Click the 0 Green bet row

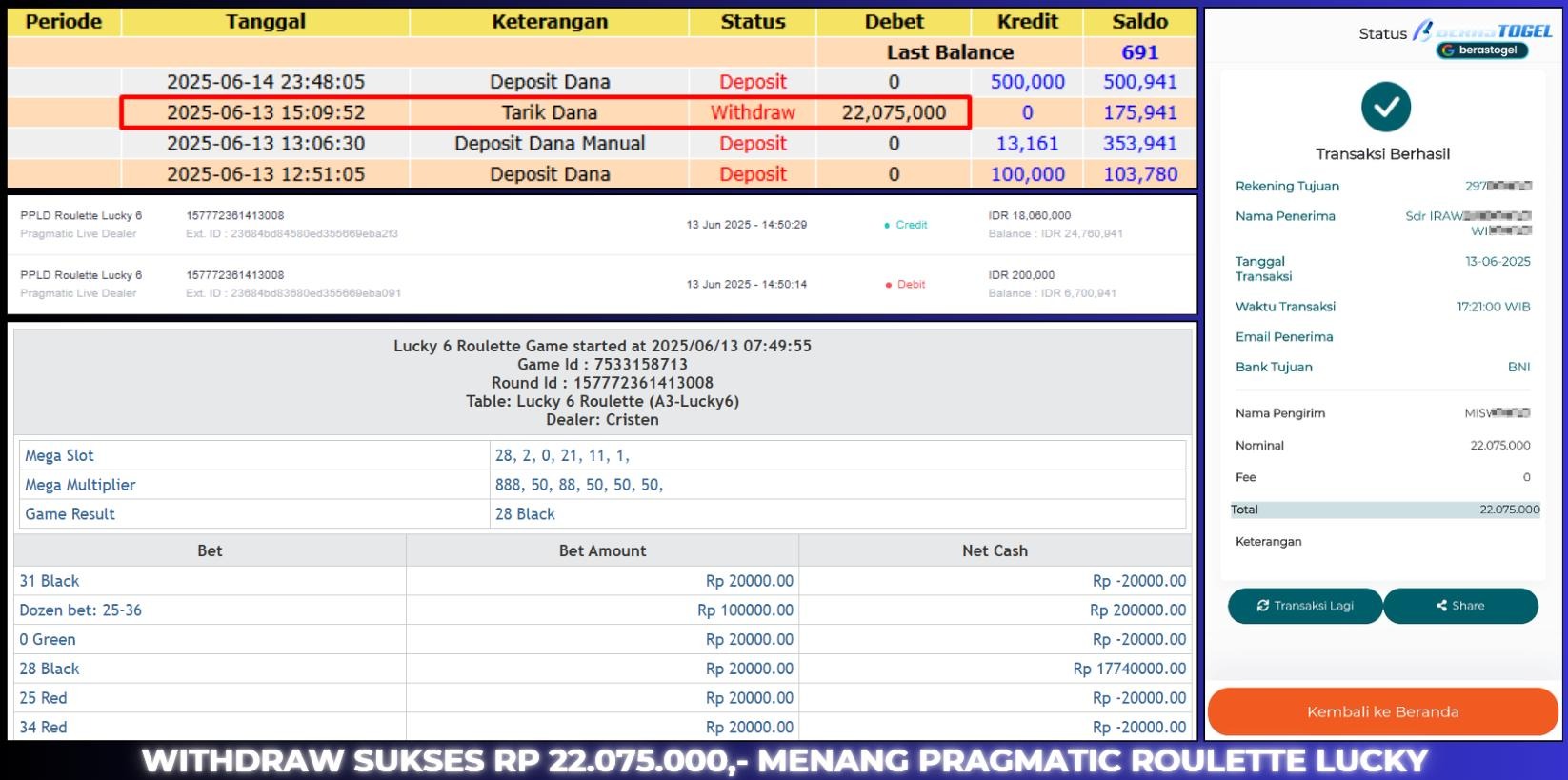coord(602,640)
